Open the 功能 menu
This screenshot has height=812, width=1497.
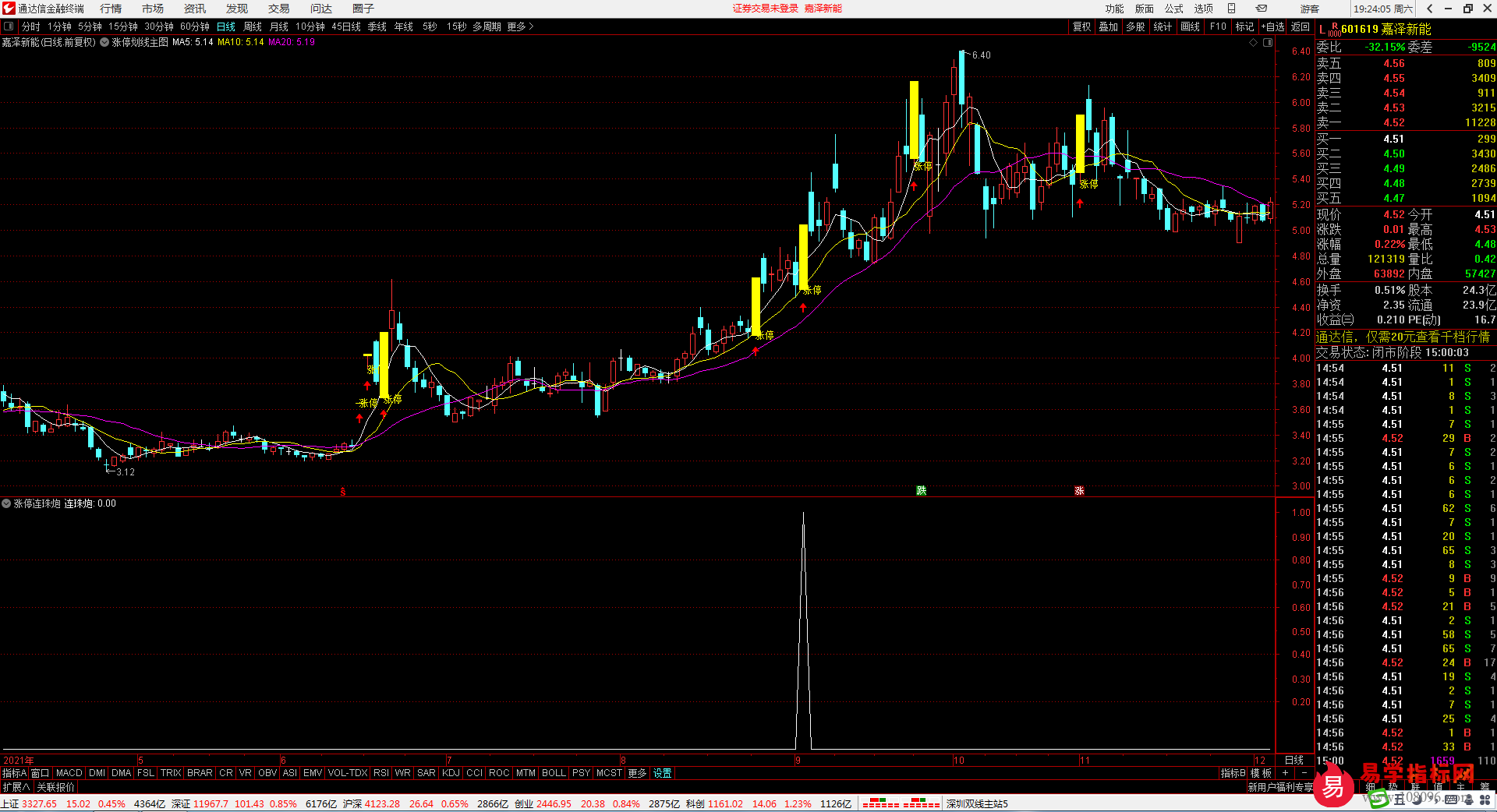coord(1115,9)
